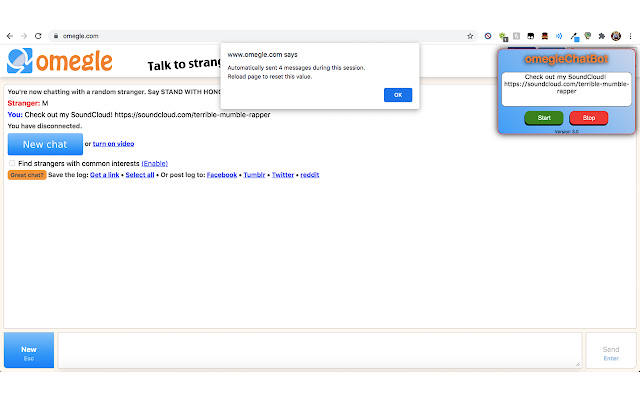Image resolution: width=640 pixels, height=400 pixels.
Task: Click Select all for the chat log
Action: tap(140, 175)
